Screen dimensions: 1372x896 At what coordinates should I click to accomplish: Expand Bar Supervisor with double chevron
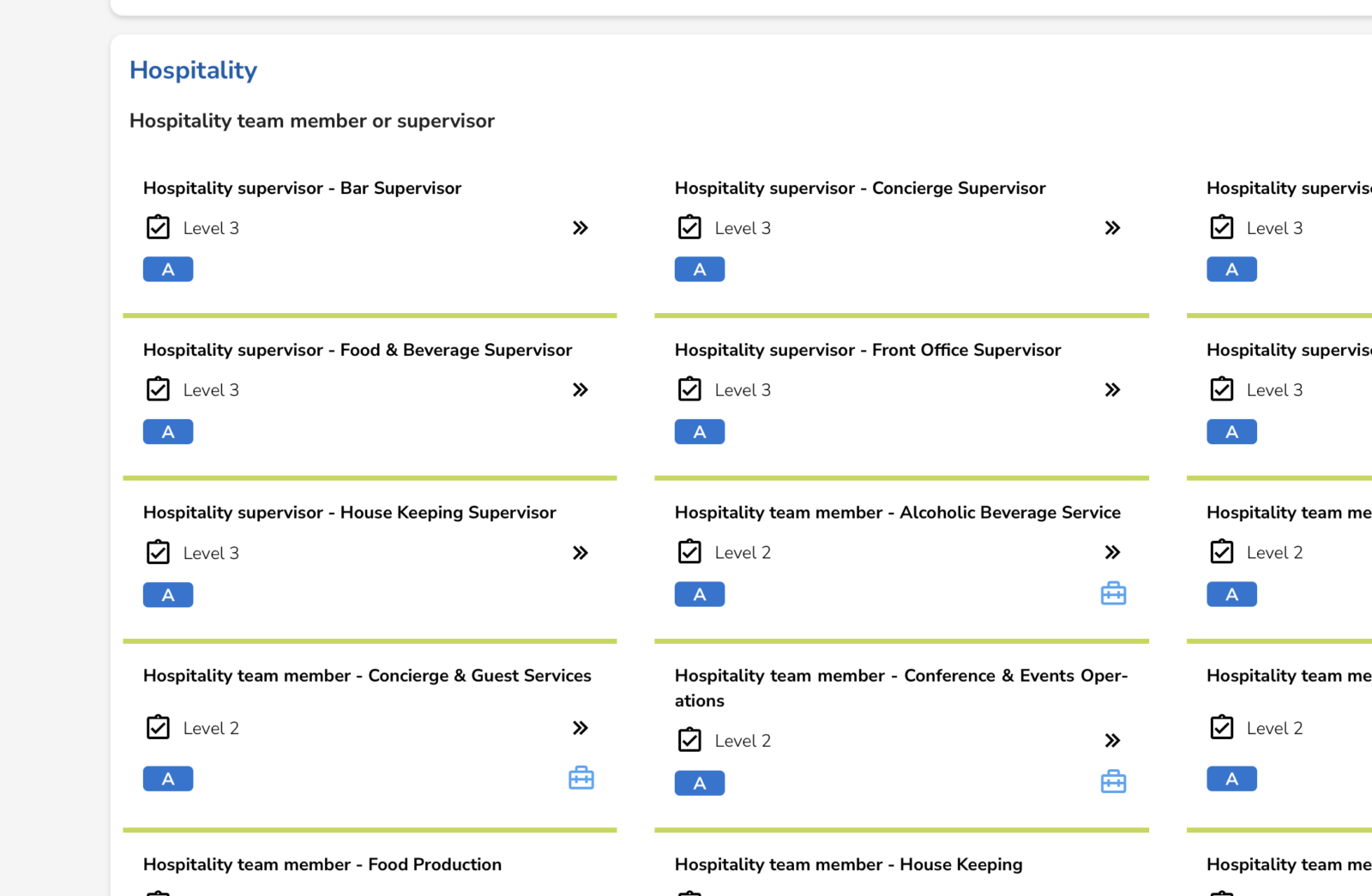tap(581, 228)
